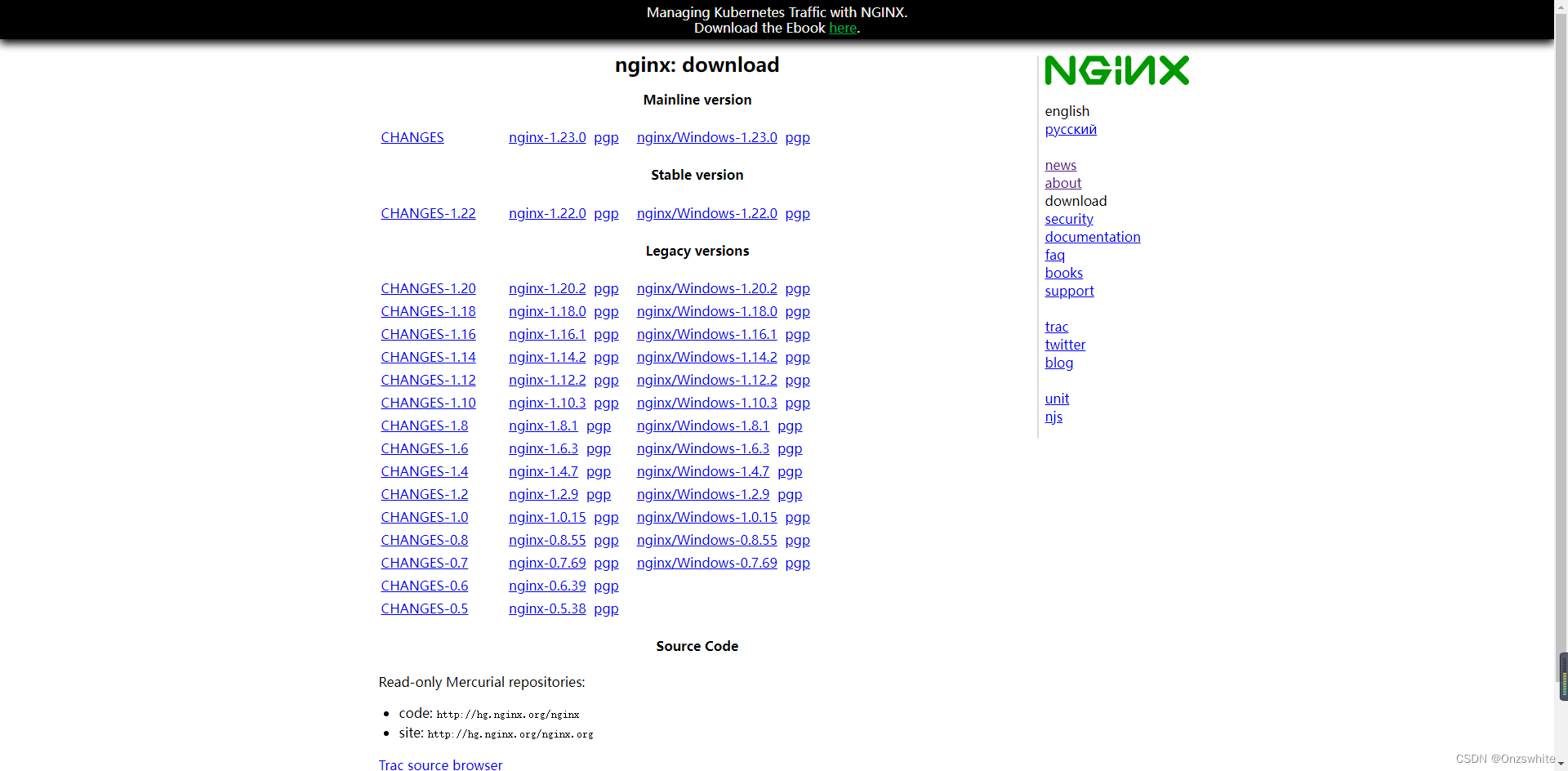Open books page

[x=1064, y=273]
